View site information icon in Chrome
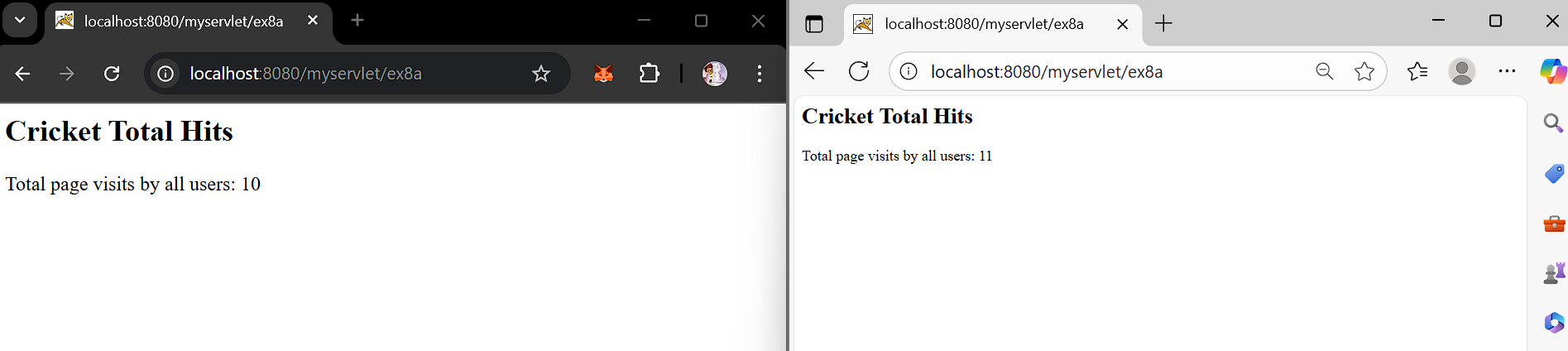This screenshot has height=351, width=1568. (x=165, y=74)
